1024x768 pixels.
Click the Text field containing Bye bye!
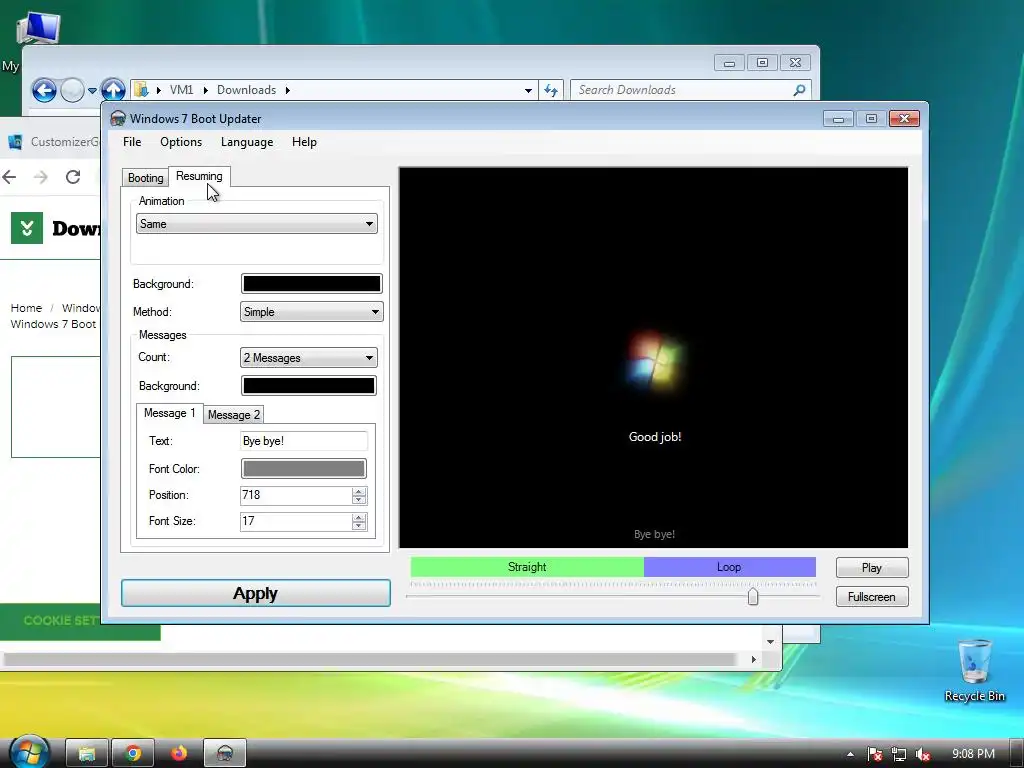(304, 441)
